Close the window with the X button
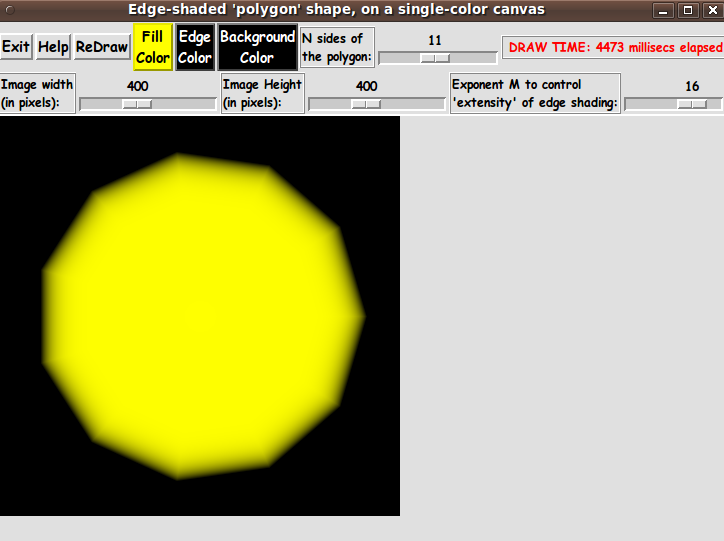 pyautogui.click(x=710, y=10)
